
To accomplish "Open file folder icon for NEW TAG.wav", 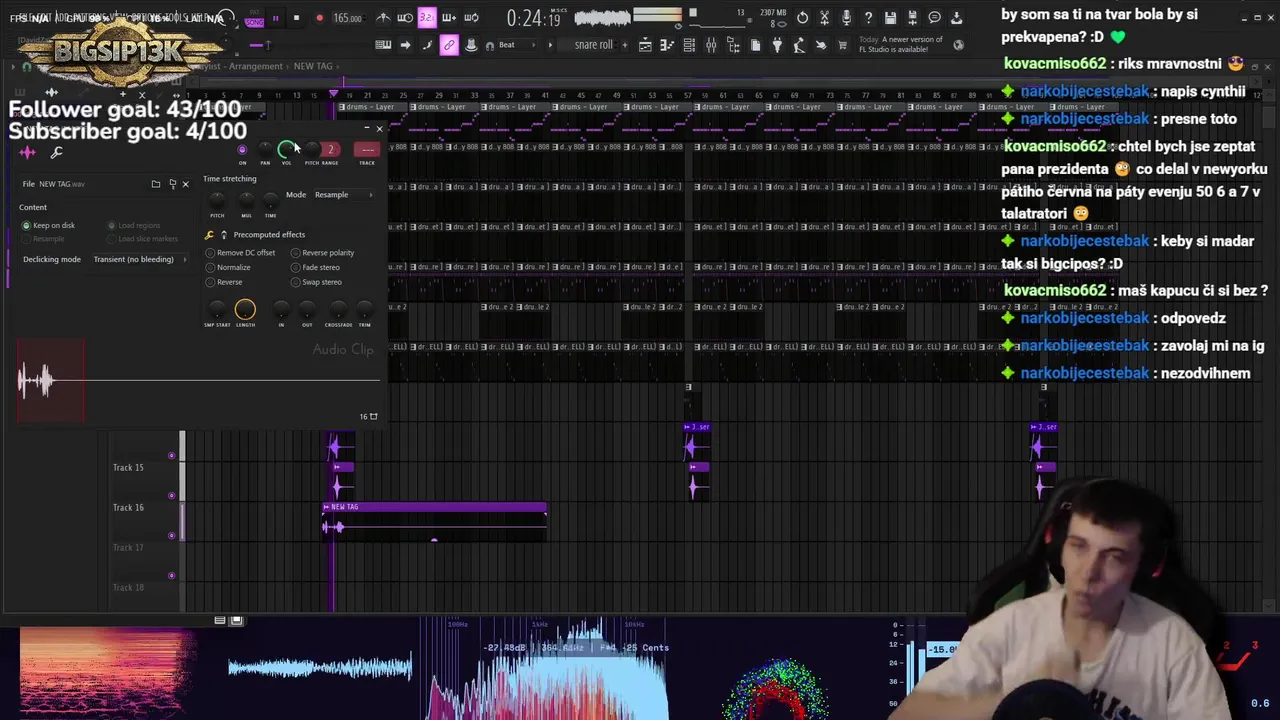I will 155,184.
